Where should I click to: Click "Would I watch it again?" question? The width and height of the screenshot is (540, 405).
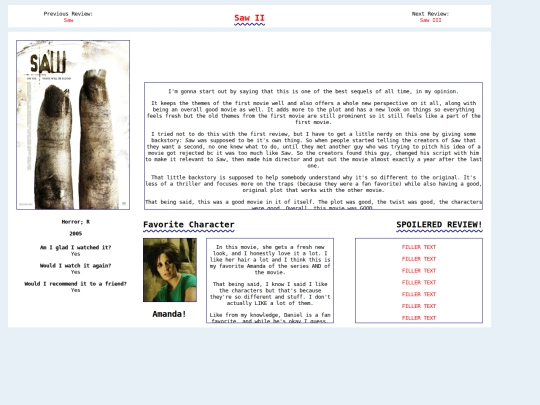(75, 266)
